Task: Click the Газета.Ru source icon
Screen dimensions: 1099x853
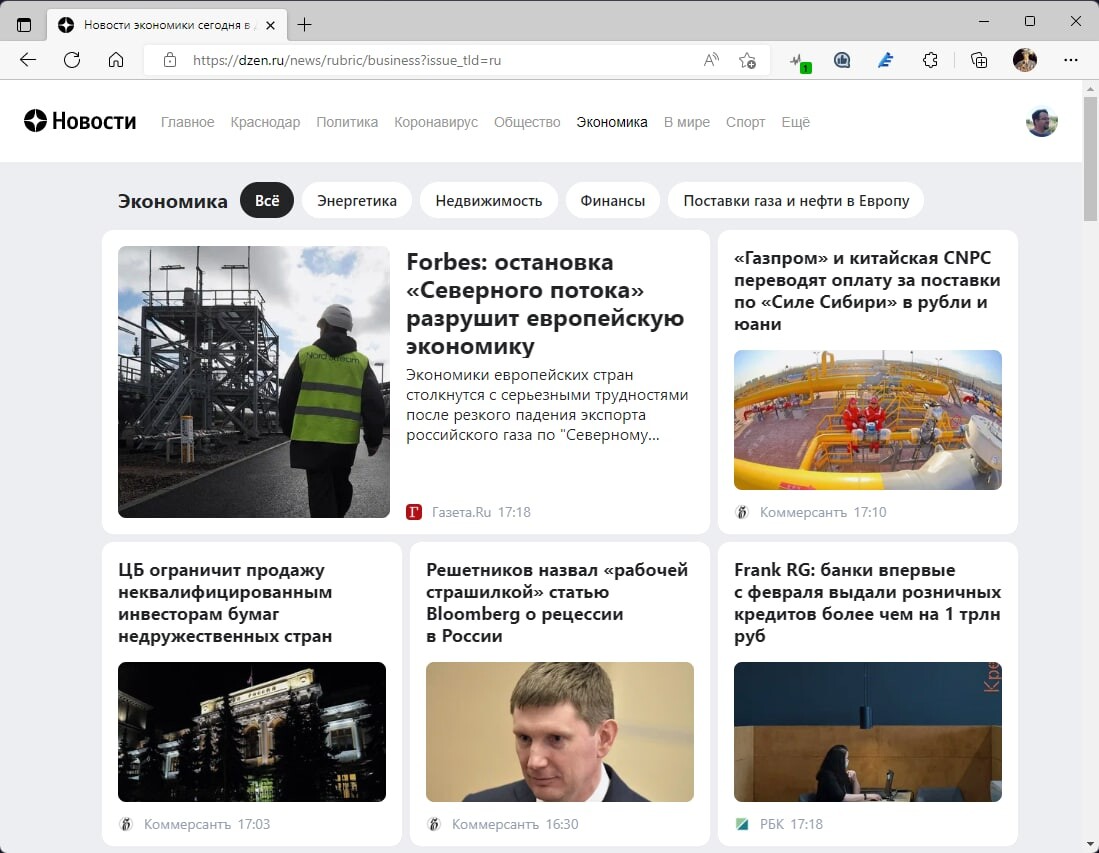Action: pos(414,512)
